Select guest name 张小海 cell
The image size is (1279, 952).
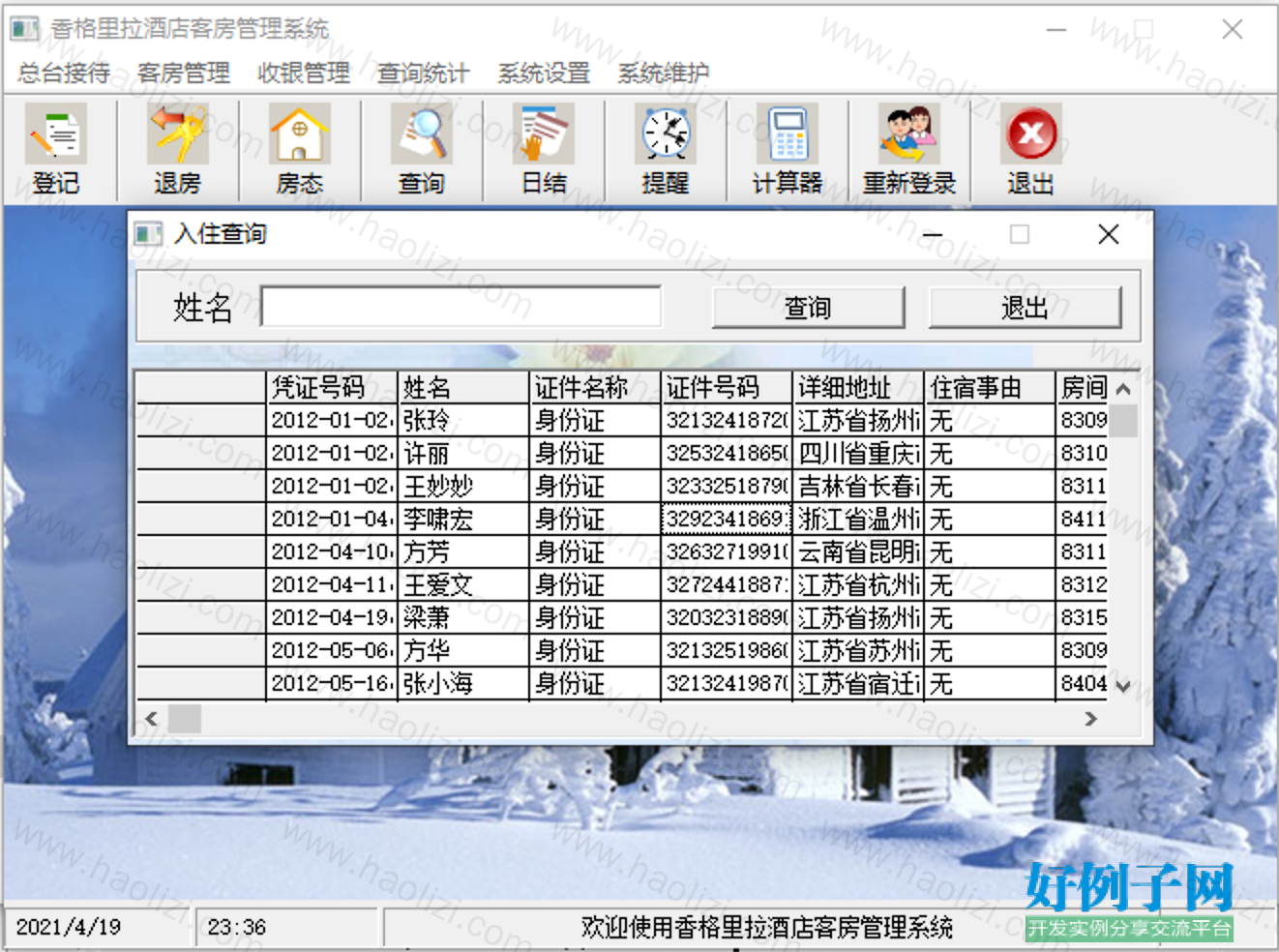pyautogui.click(x=463, y=684)
